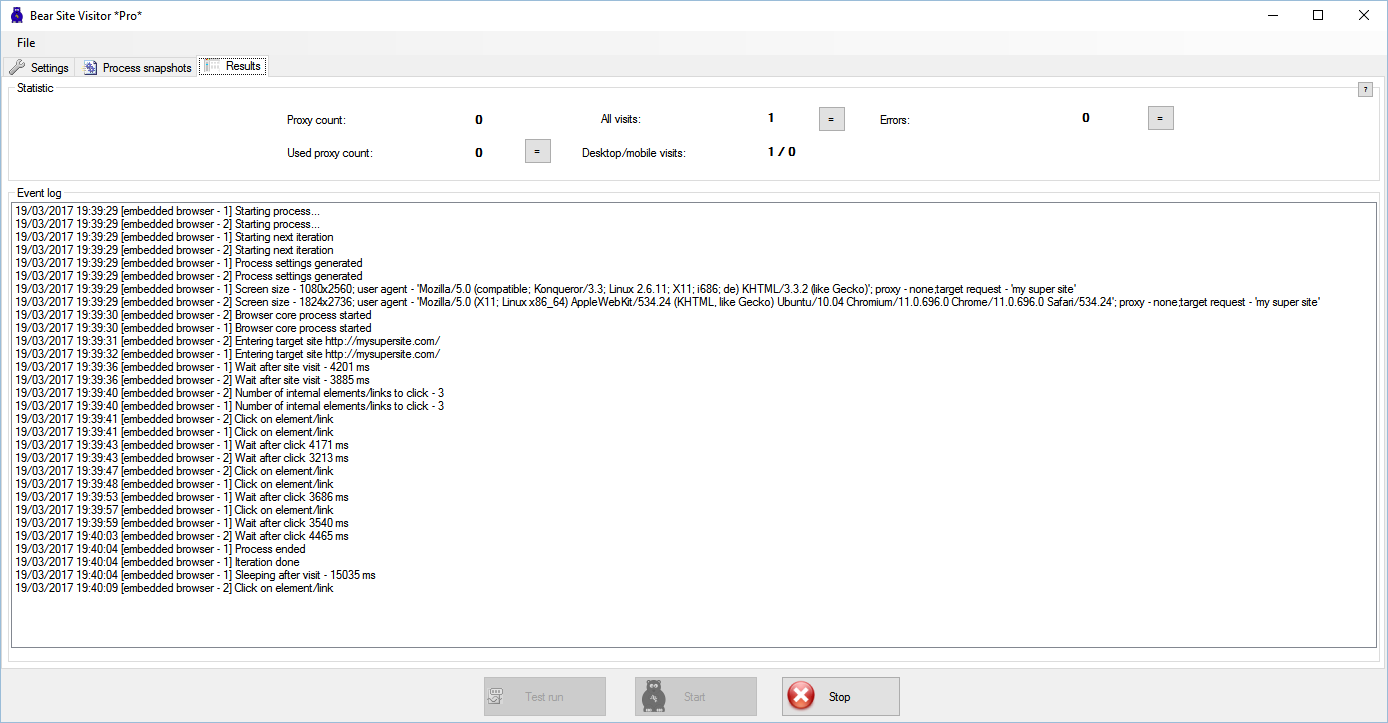Click the 'Used proxy count:' label
The height and width of the screenshot is (723, 1388).
[329, 153]
